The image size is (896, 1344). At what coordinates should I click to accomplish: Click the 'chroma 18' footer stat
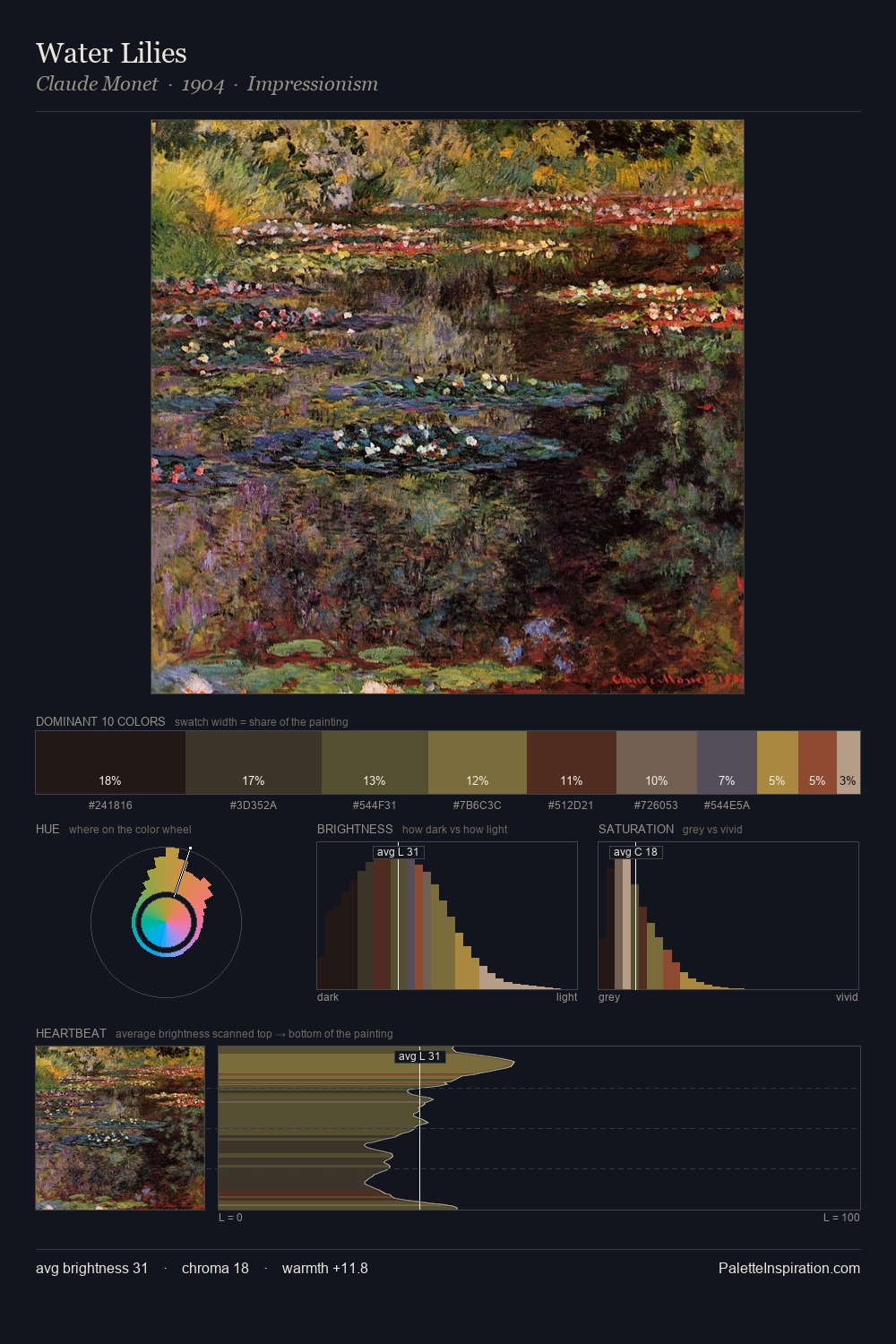coord(215,1268)
